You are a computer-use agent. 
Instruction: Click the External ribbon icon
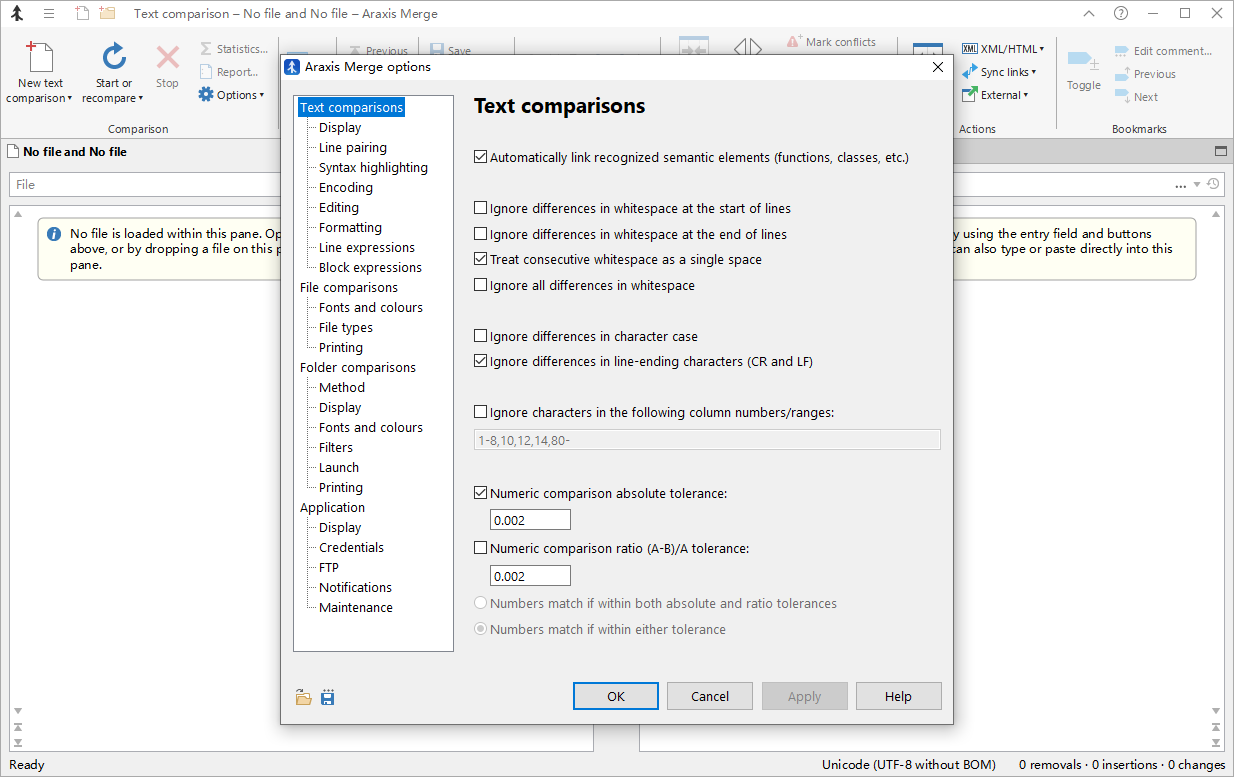click(x=970, y=95)
